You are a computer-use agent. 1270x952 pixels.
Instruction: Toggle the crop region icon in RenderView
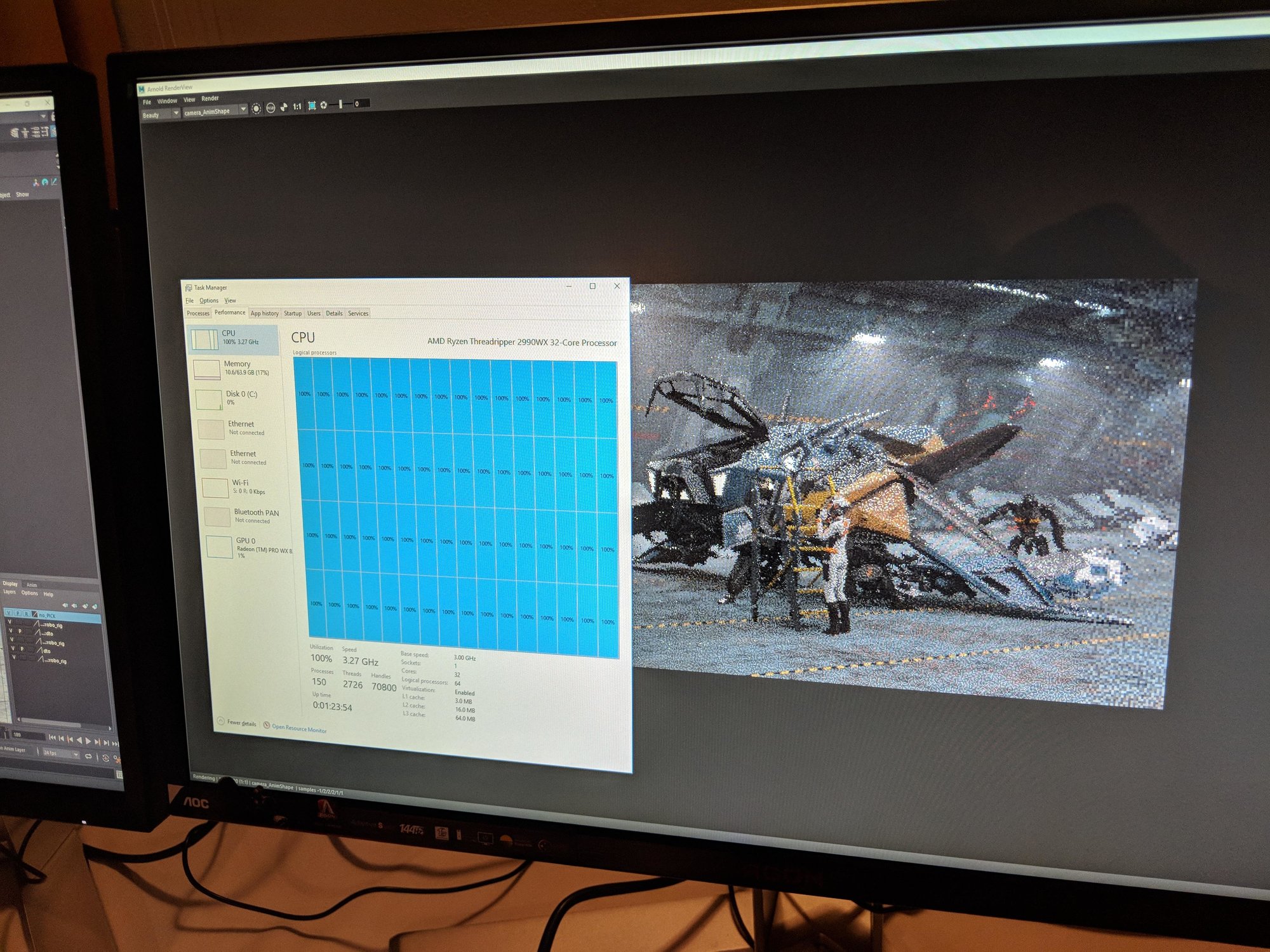(x=312, y=105)
